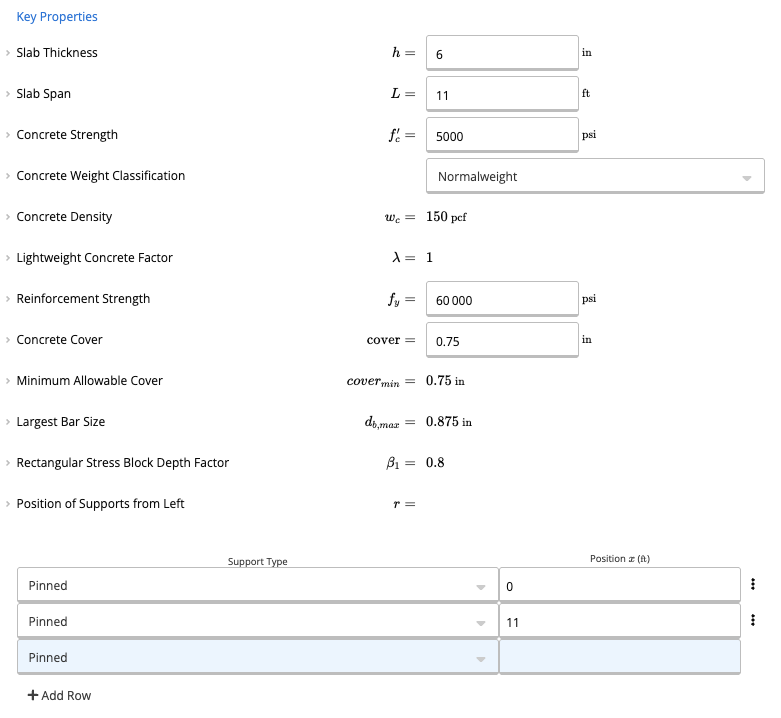This screenshot has width=781, height=718.
Task: Expand the Largest Bar Size row
Action: [8, 422]
